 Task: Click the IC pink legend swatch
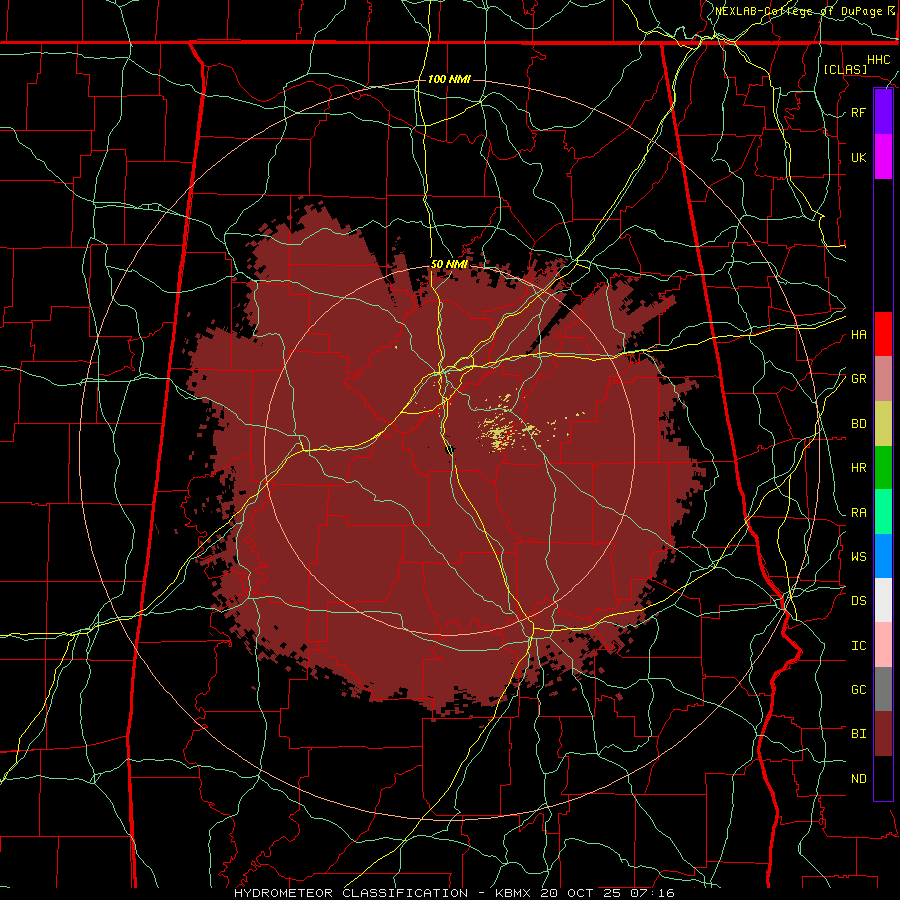pos(883,645)
